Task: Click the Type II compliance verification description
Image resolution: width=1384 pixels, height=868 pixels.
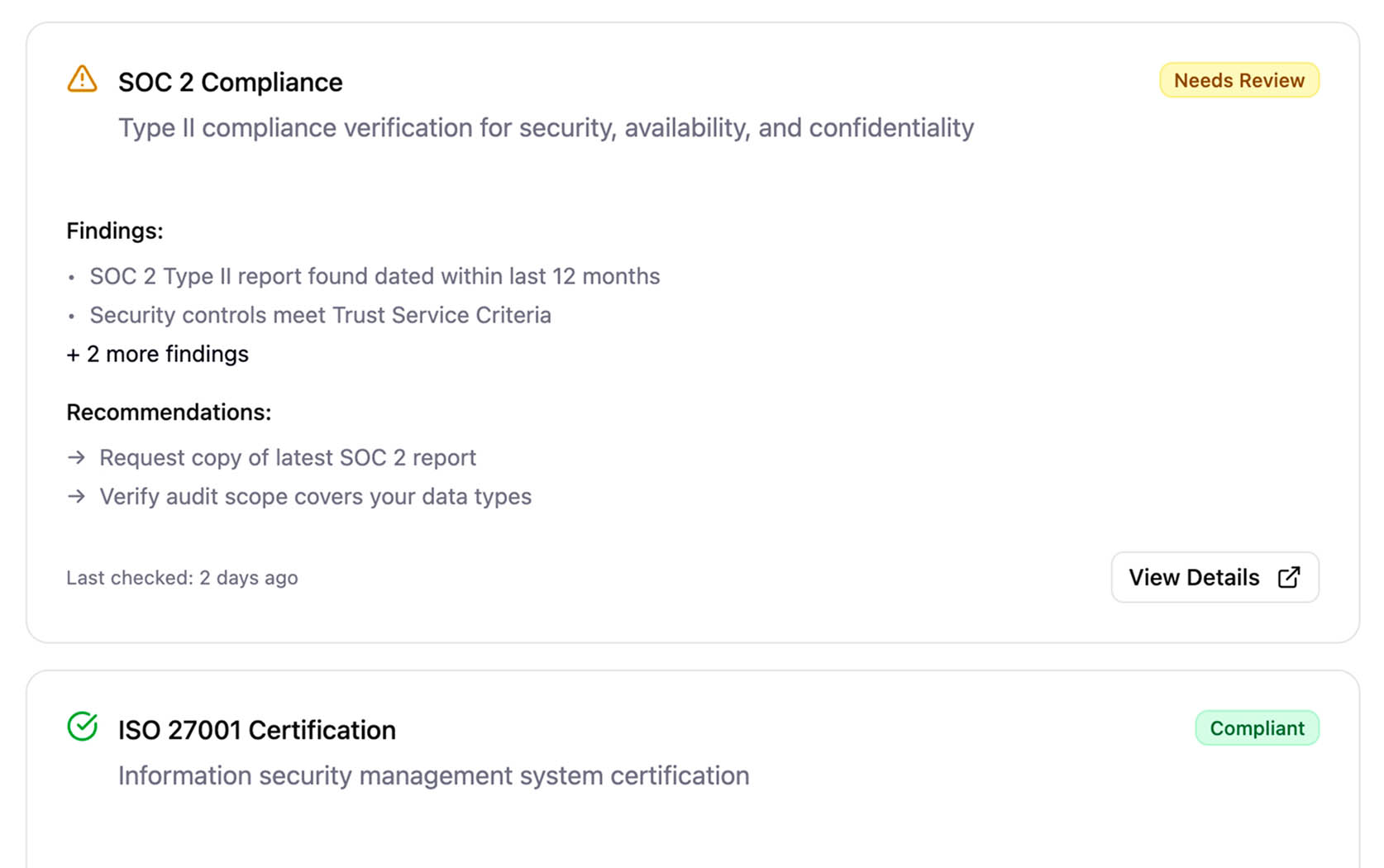Action: point(546,127)
